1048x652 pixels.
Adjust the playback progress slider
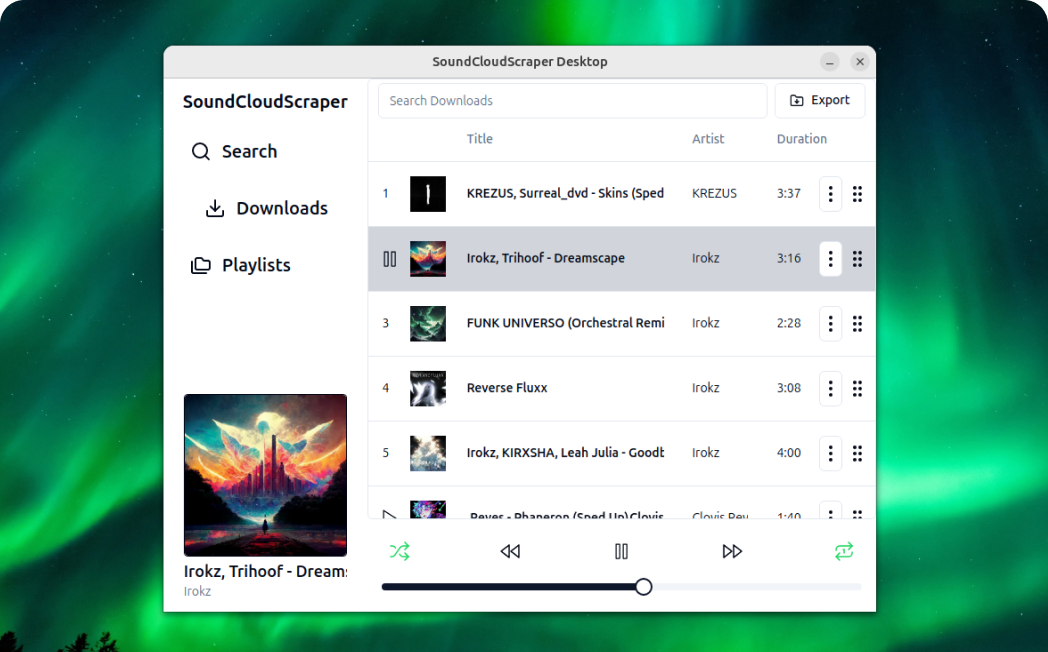643,587
